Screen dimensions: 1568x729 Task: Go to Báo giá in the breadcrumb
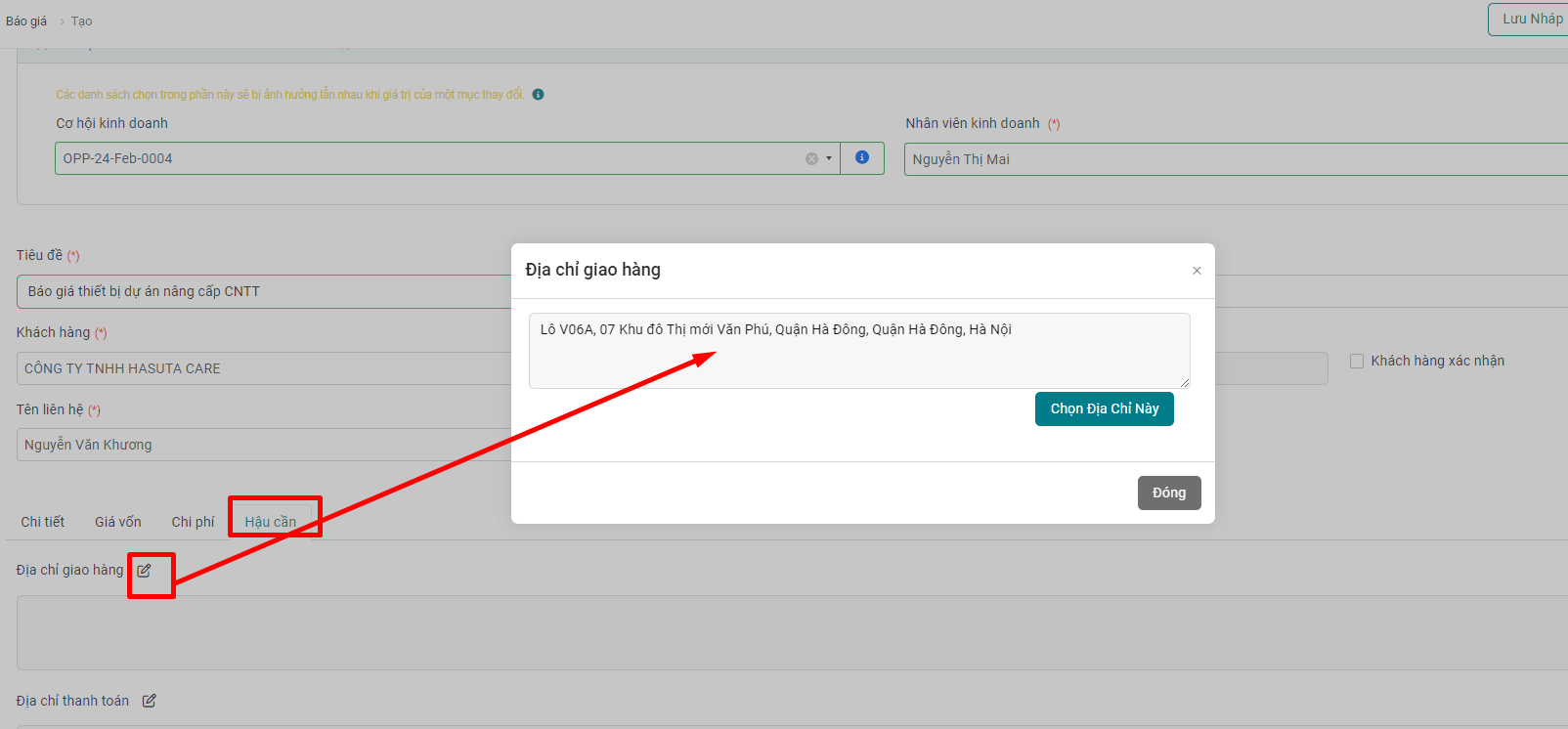[x=26, y=21]
